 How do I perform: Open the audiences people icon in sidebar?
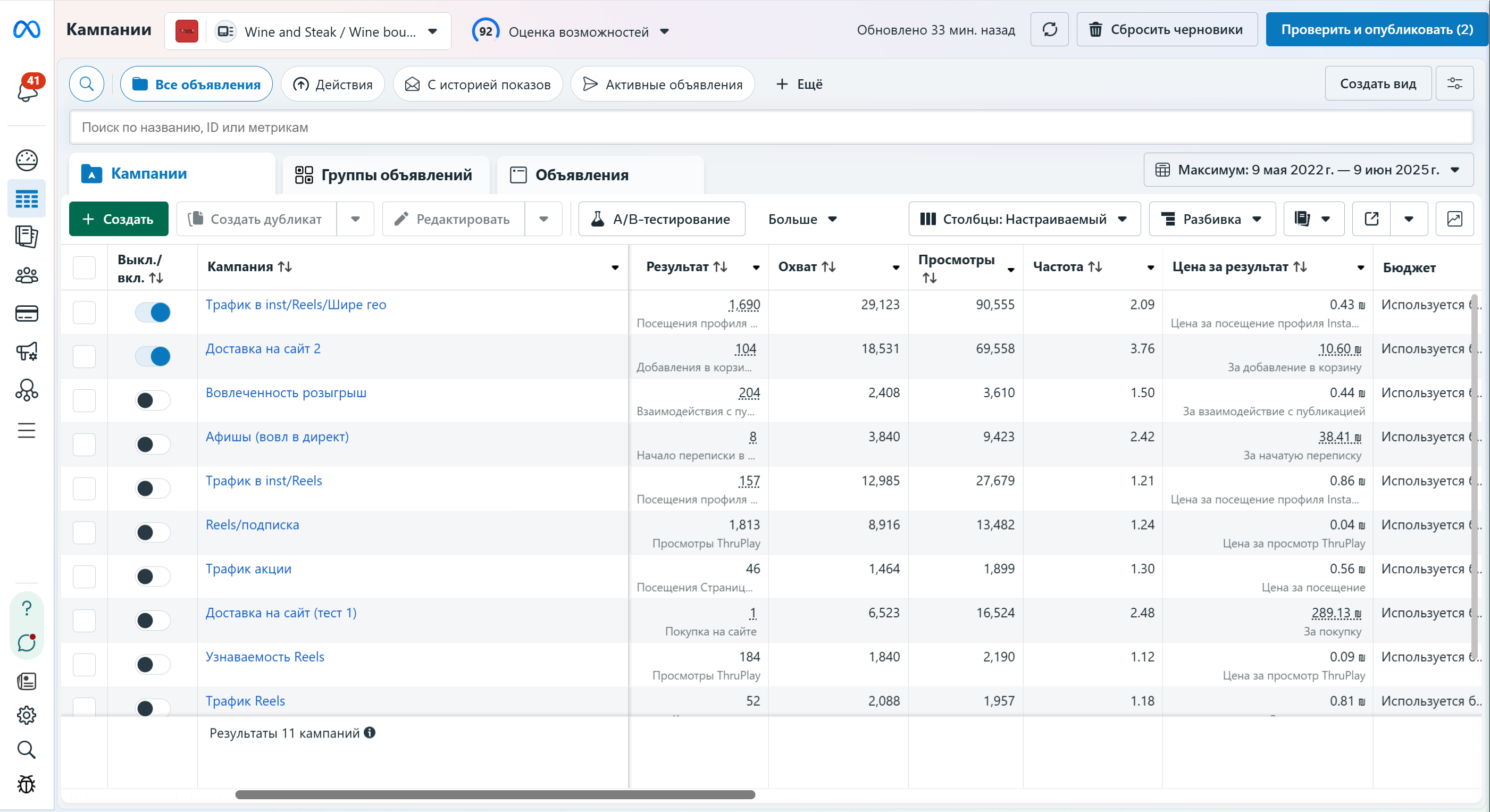pyautogui.click(x=27, y=276)
